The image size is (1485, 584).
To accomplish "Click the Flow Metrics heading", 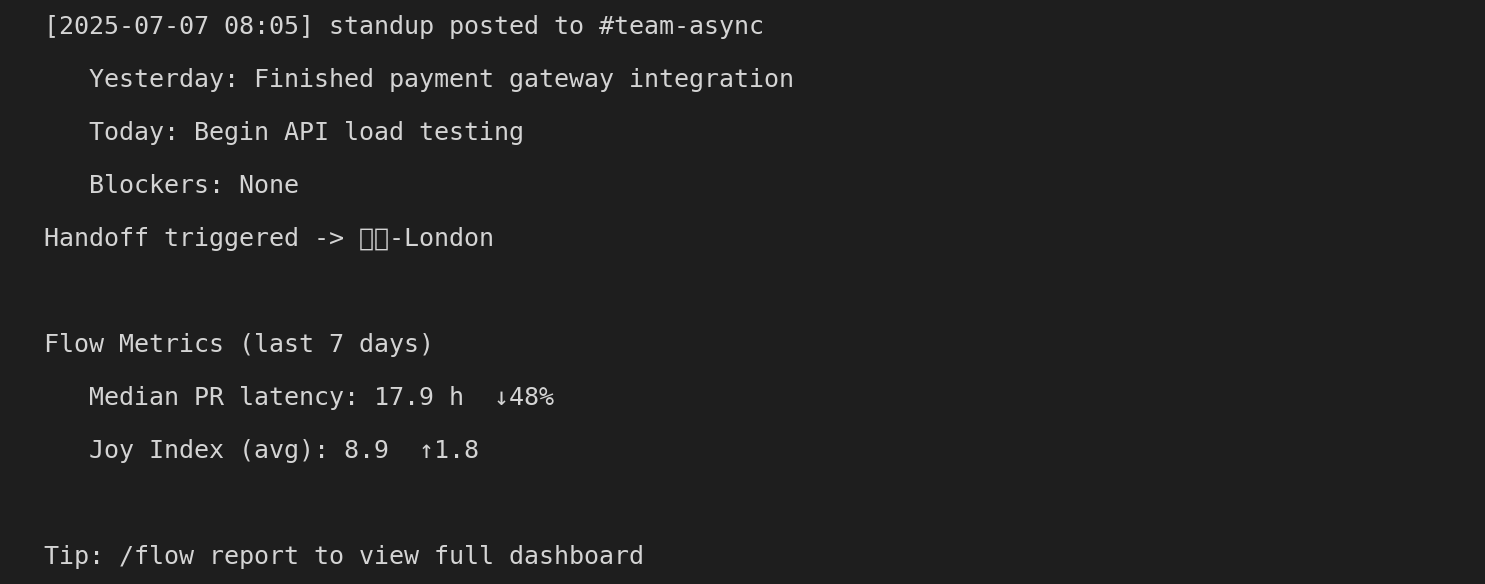I will pyautogui.click(x=134, y=345).
